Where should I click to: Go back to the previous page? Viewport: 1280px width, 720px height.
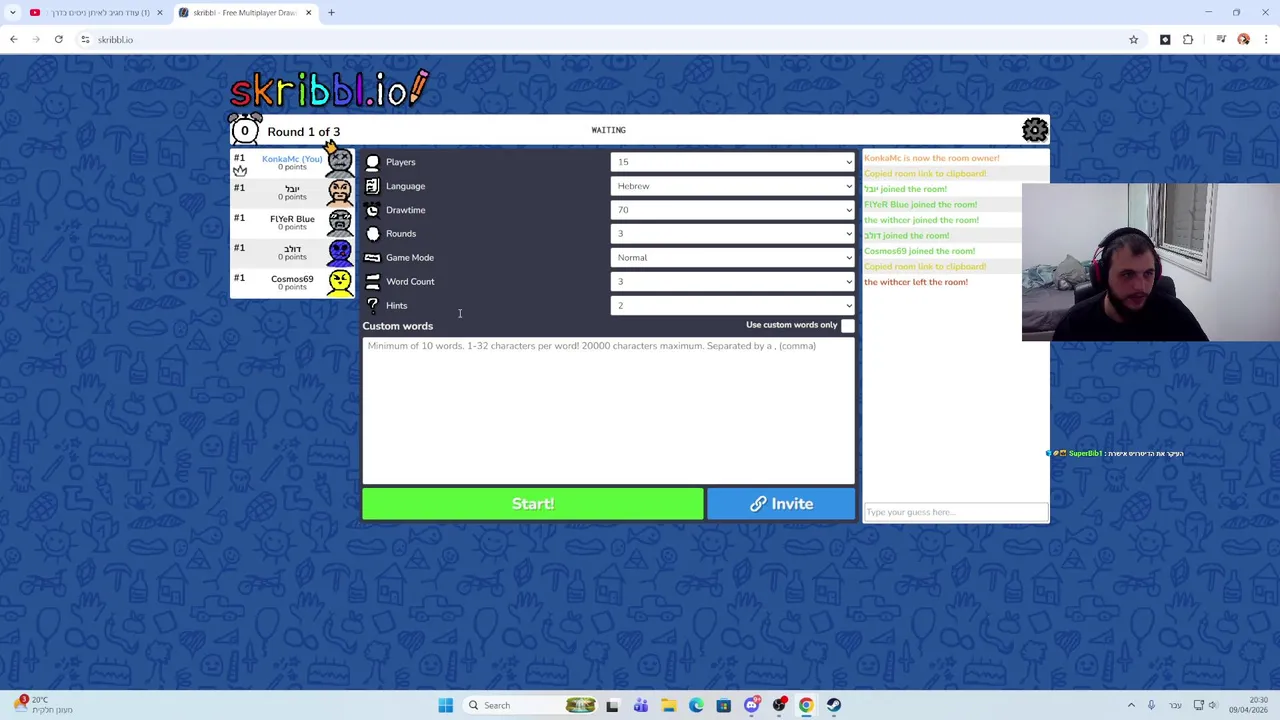(x=14, y=40)
